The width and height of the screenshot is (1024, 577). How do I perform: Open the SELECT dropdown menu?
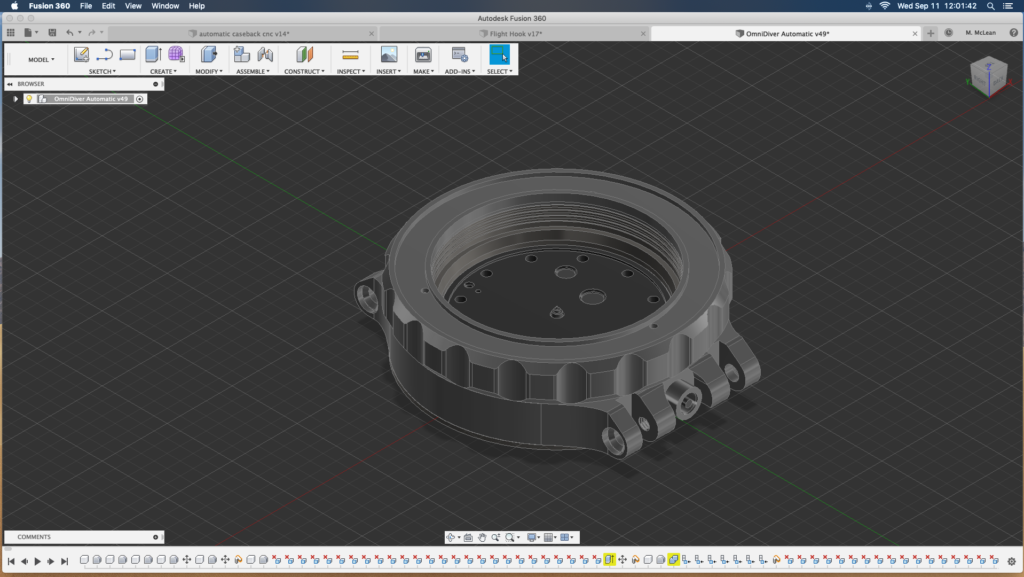coord(499,72)
